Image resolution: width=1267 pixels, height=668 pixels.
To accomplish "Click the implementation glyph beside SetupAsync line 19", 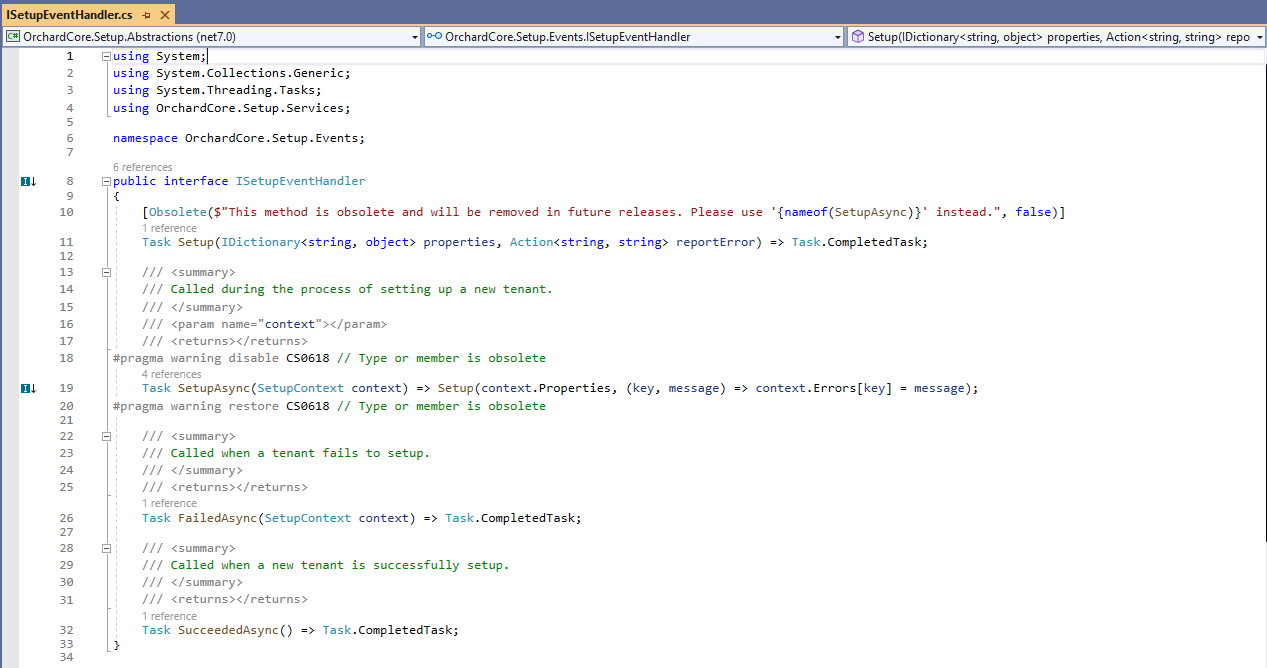I will [x=29, y=388].
